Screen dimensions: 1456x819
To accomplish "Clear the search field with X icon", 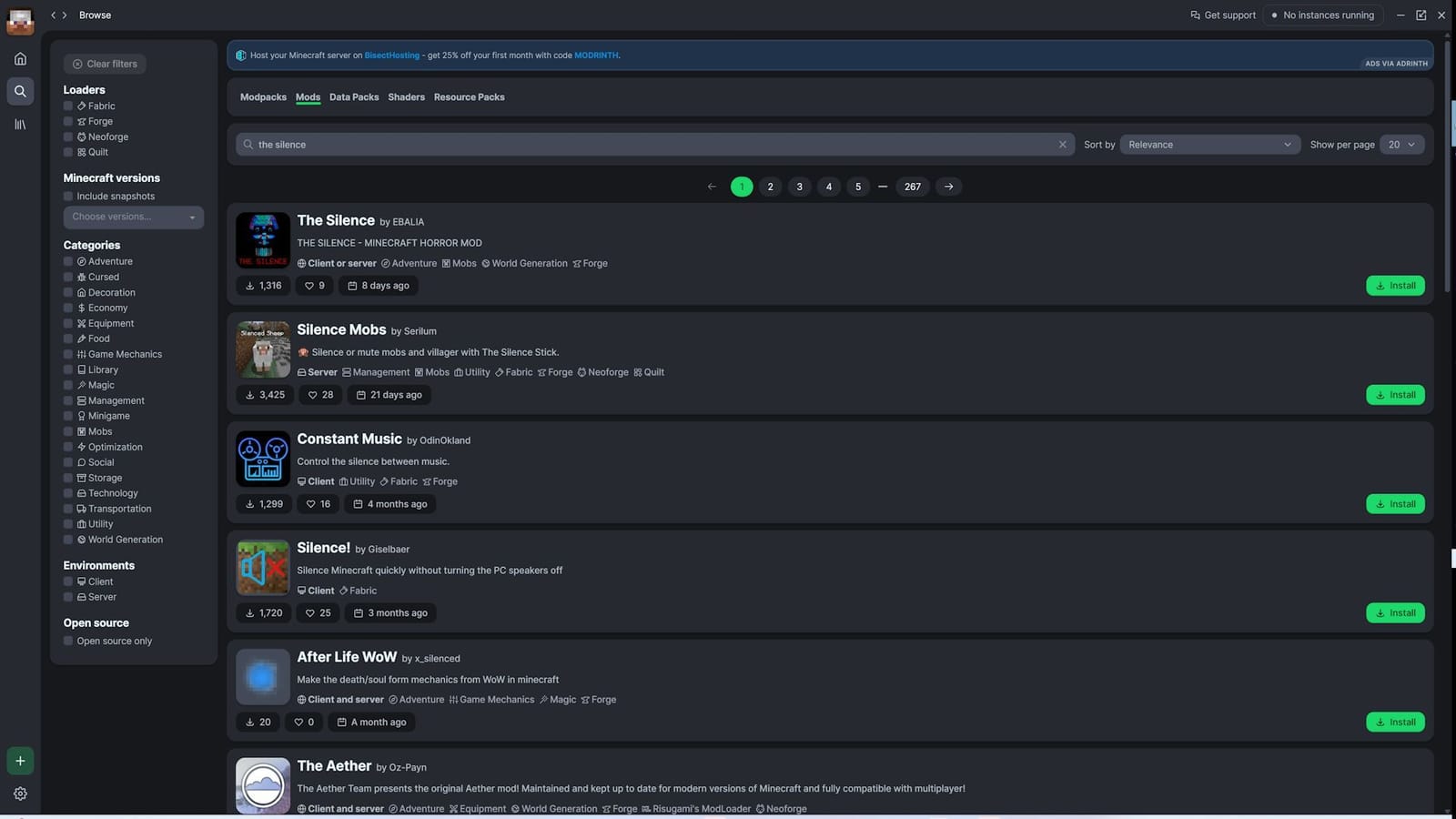I will (1062, 145).
